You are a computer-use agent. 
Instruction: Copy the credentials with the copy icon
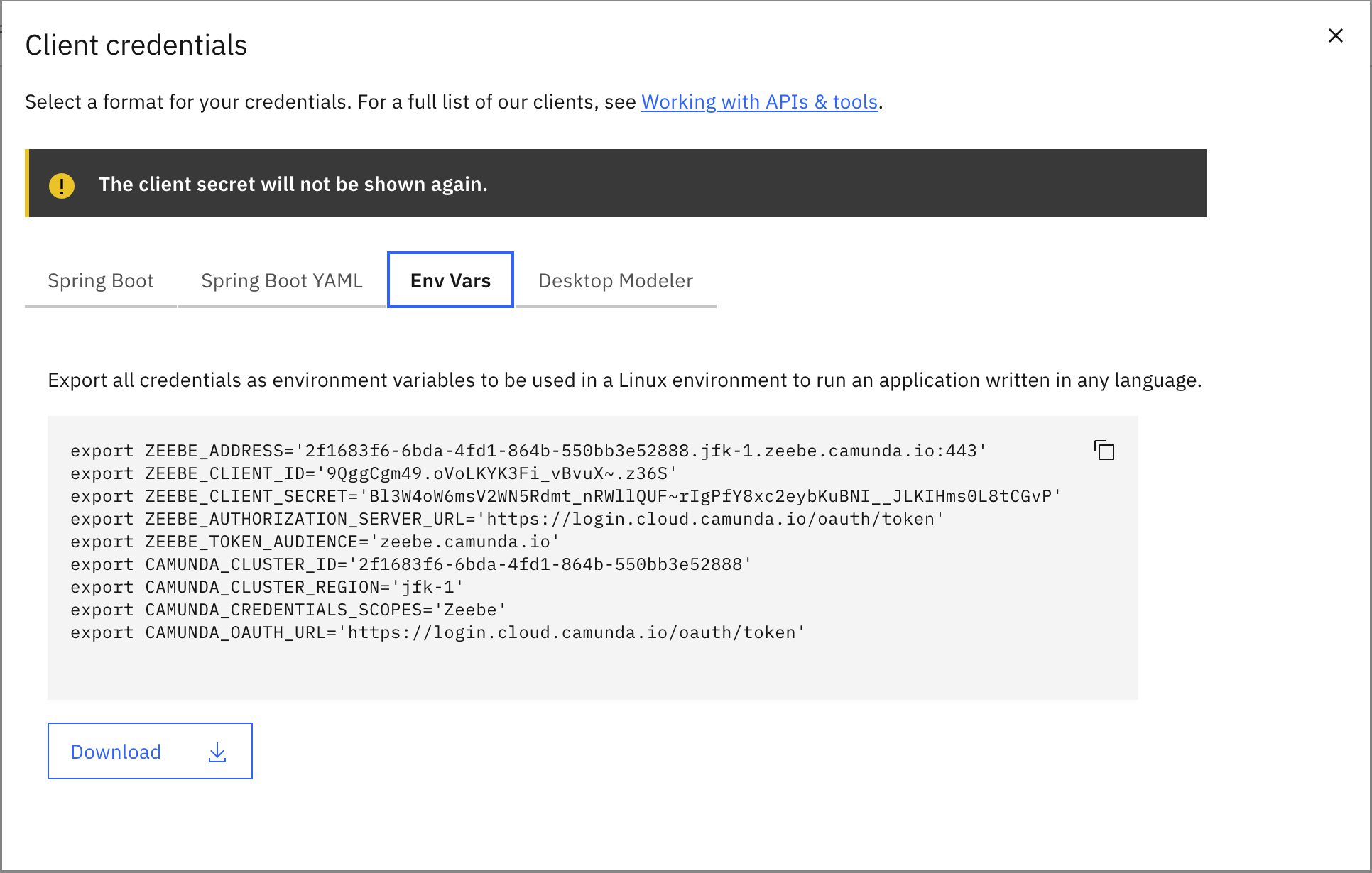1104,451
